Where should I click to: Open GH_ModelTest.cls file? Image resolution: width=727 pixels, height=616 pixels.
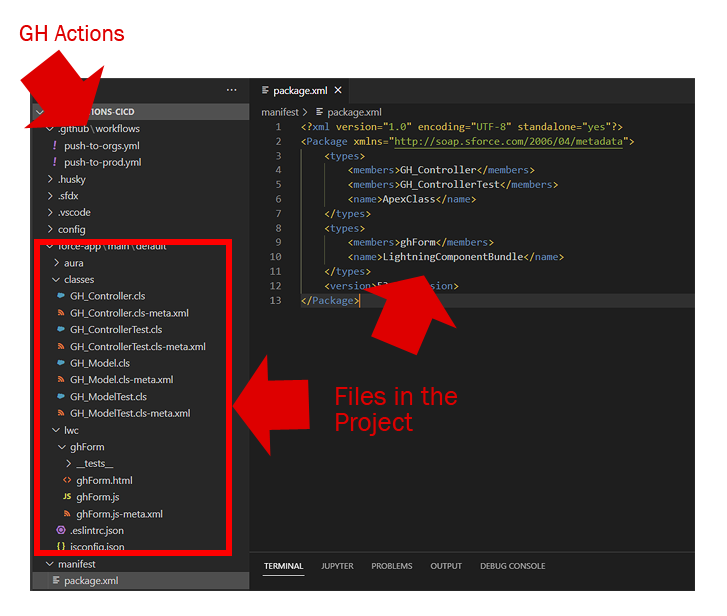point(108,397)
